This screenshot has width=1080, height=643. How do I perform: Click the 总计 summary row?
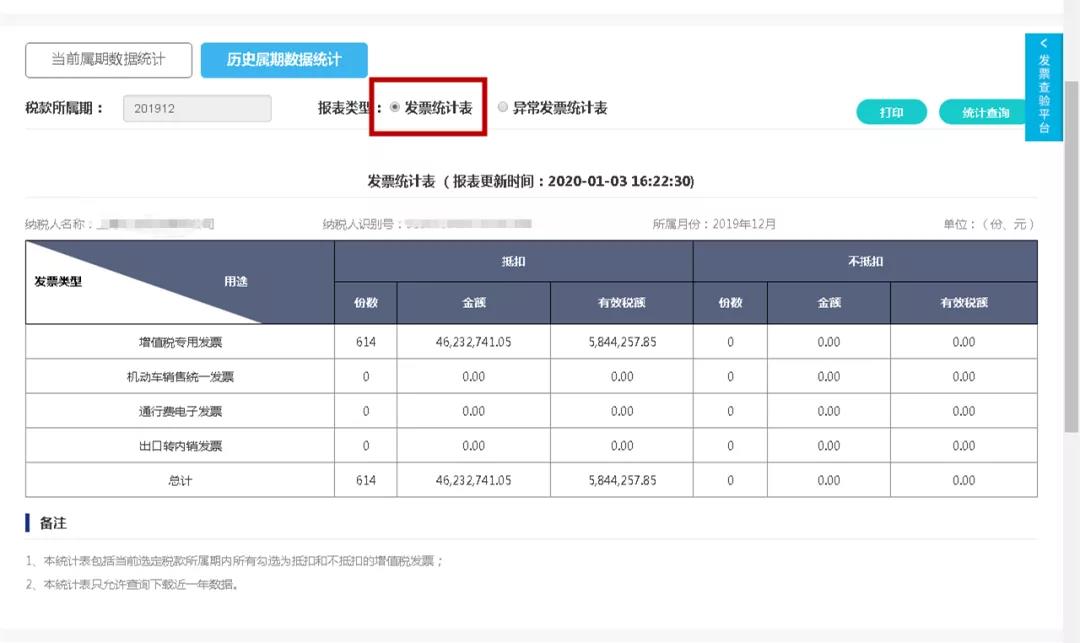click(x=180, y=480)
